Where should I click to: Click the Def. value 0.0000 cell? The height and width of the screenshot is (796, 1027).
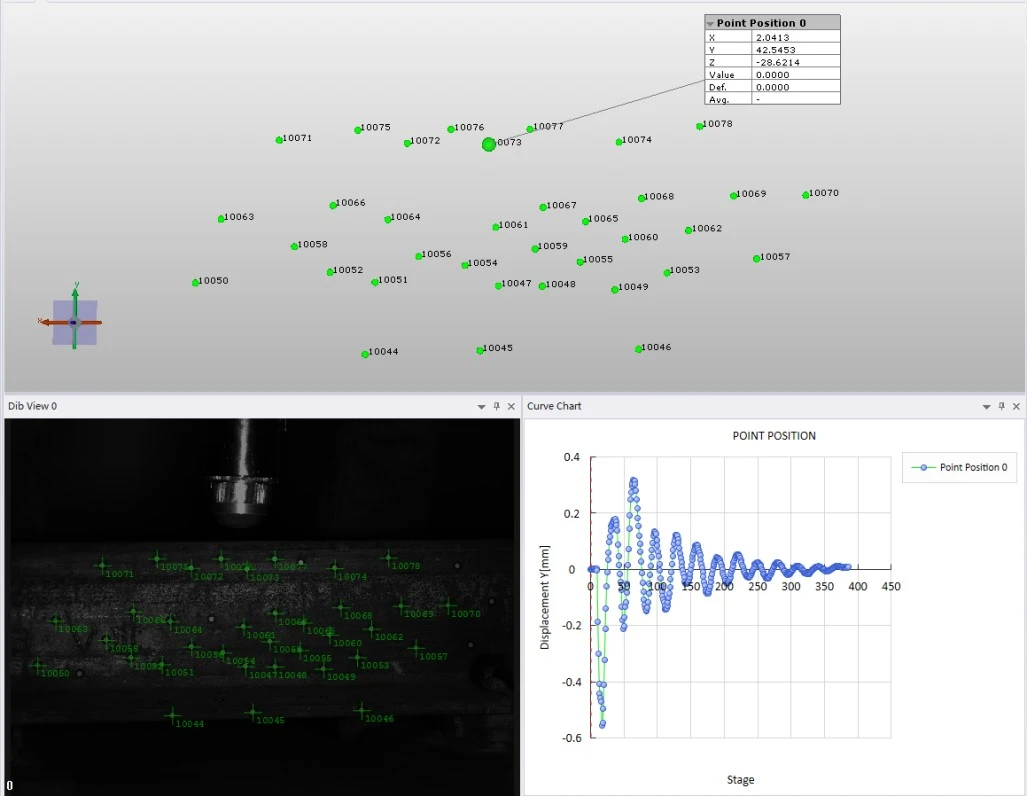(795, 87)
